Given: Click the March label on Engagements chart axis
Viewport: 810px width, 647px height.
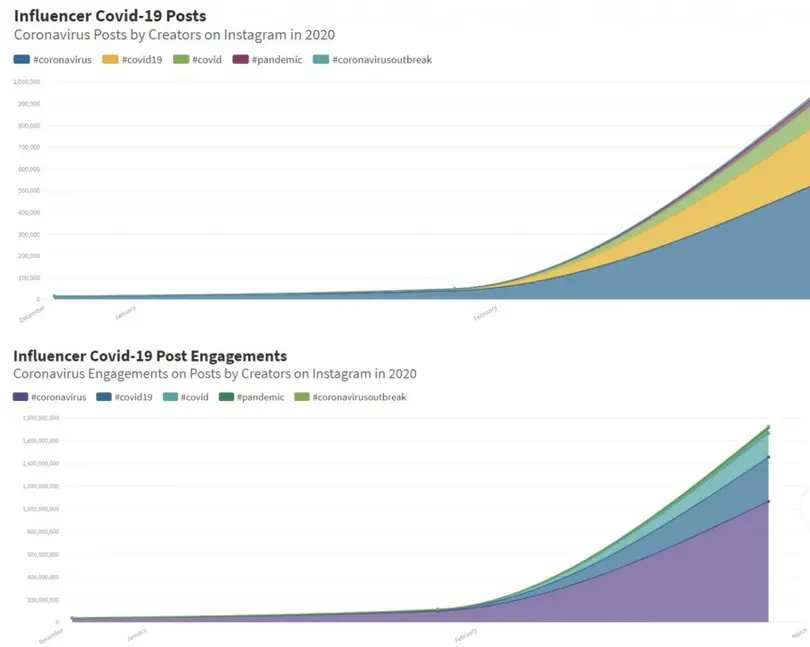Looking at the screenshot, I should (x=799, y=633).
